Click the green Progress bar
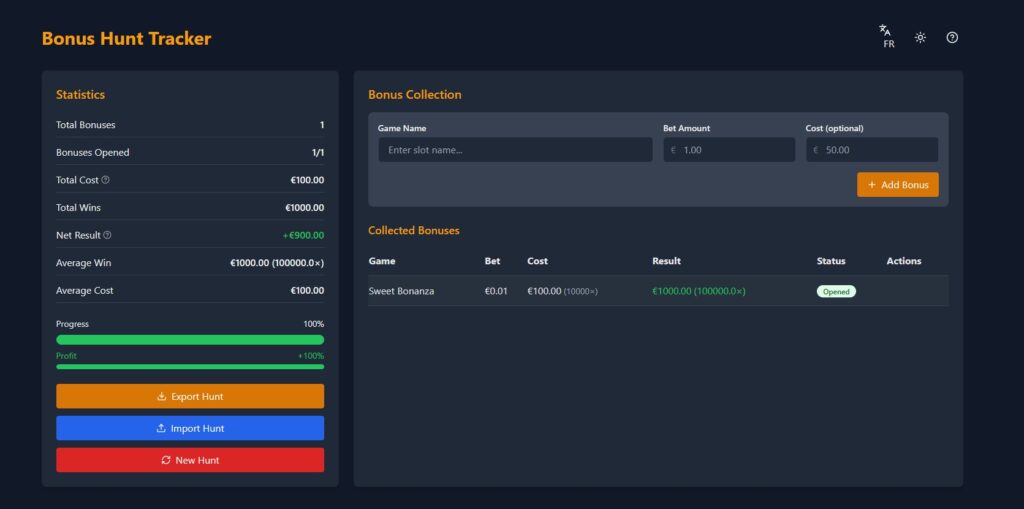 190,340
